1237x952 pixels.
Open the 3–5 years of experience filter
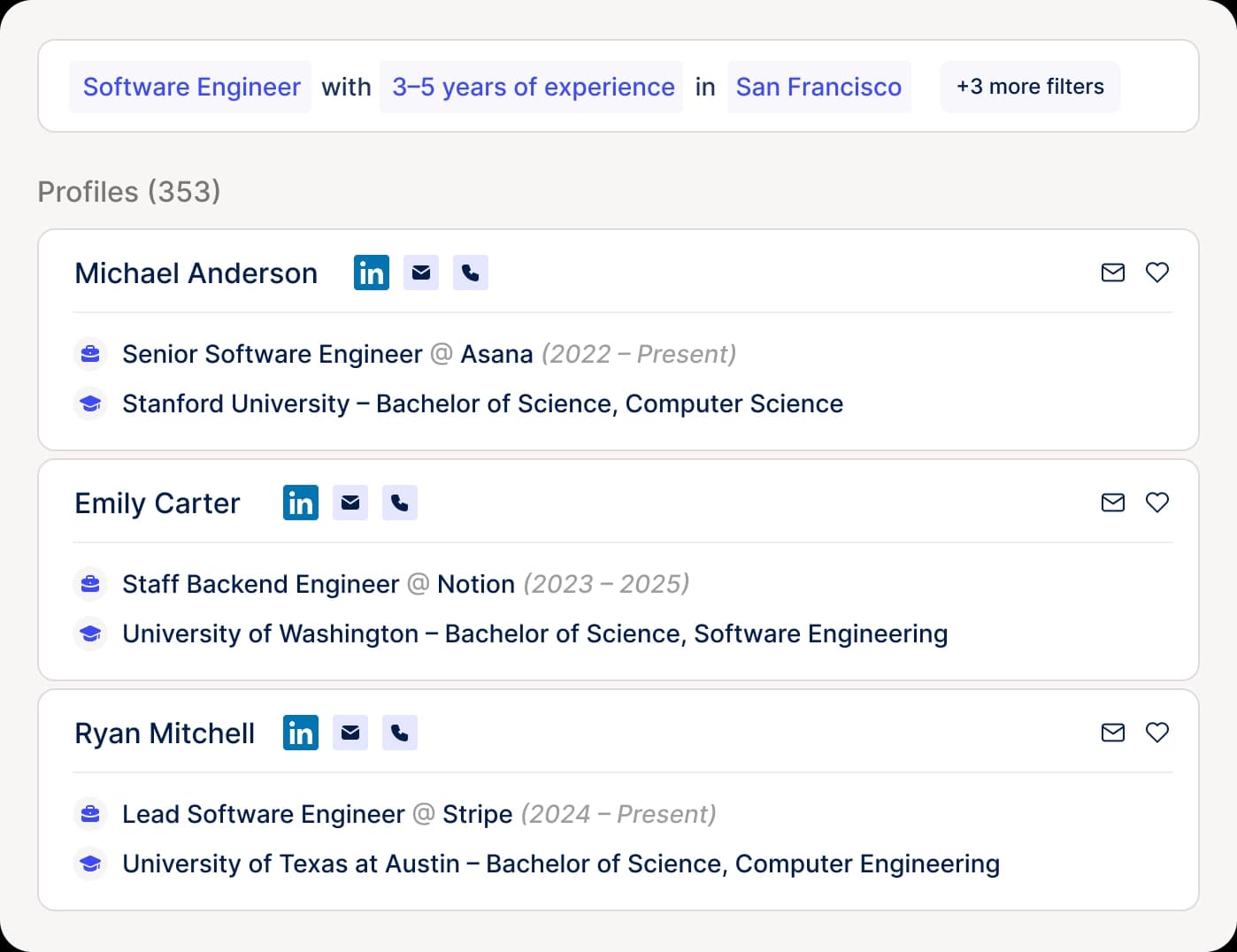[x=532, y=87]
